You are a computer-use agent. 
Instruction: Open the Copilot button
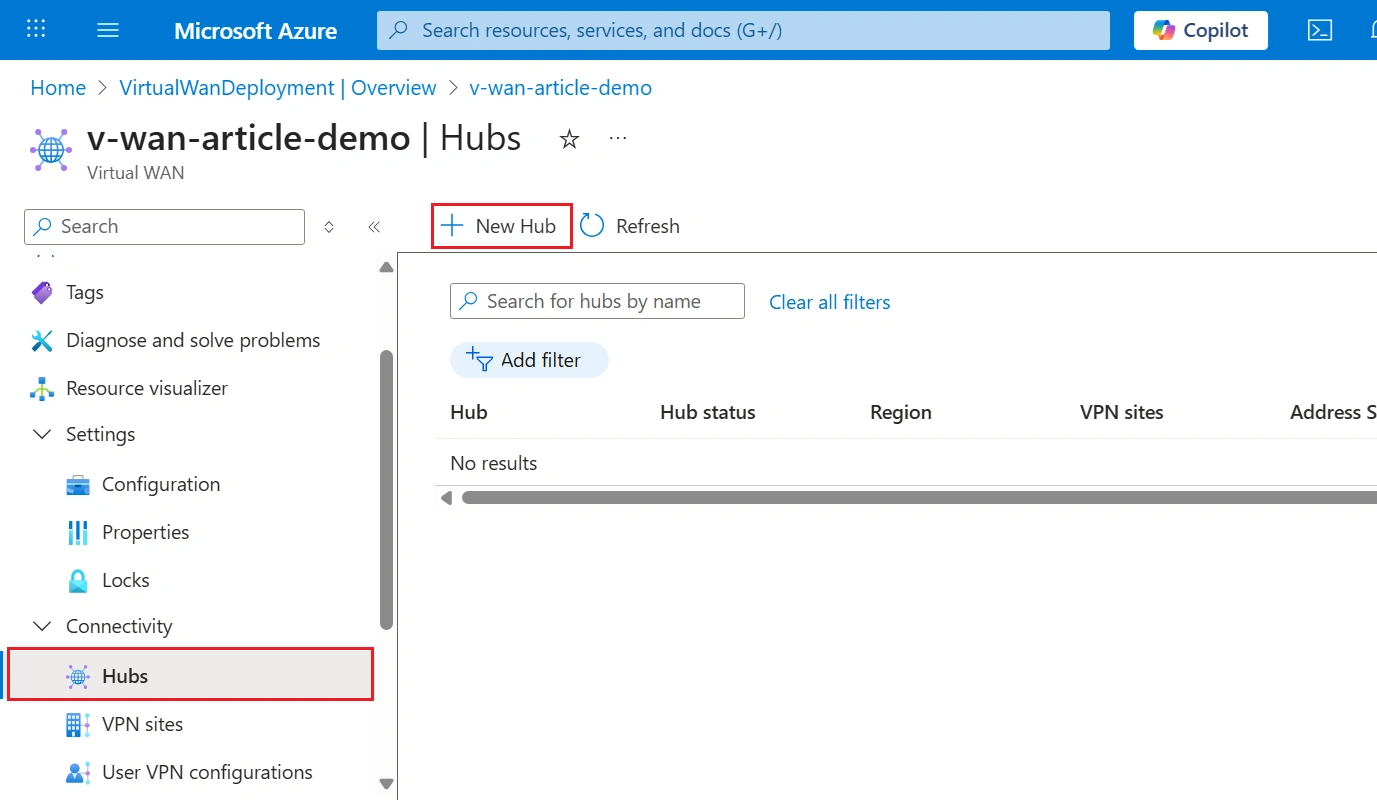coord(1200,30)
